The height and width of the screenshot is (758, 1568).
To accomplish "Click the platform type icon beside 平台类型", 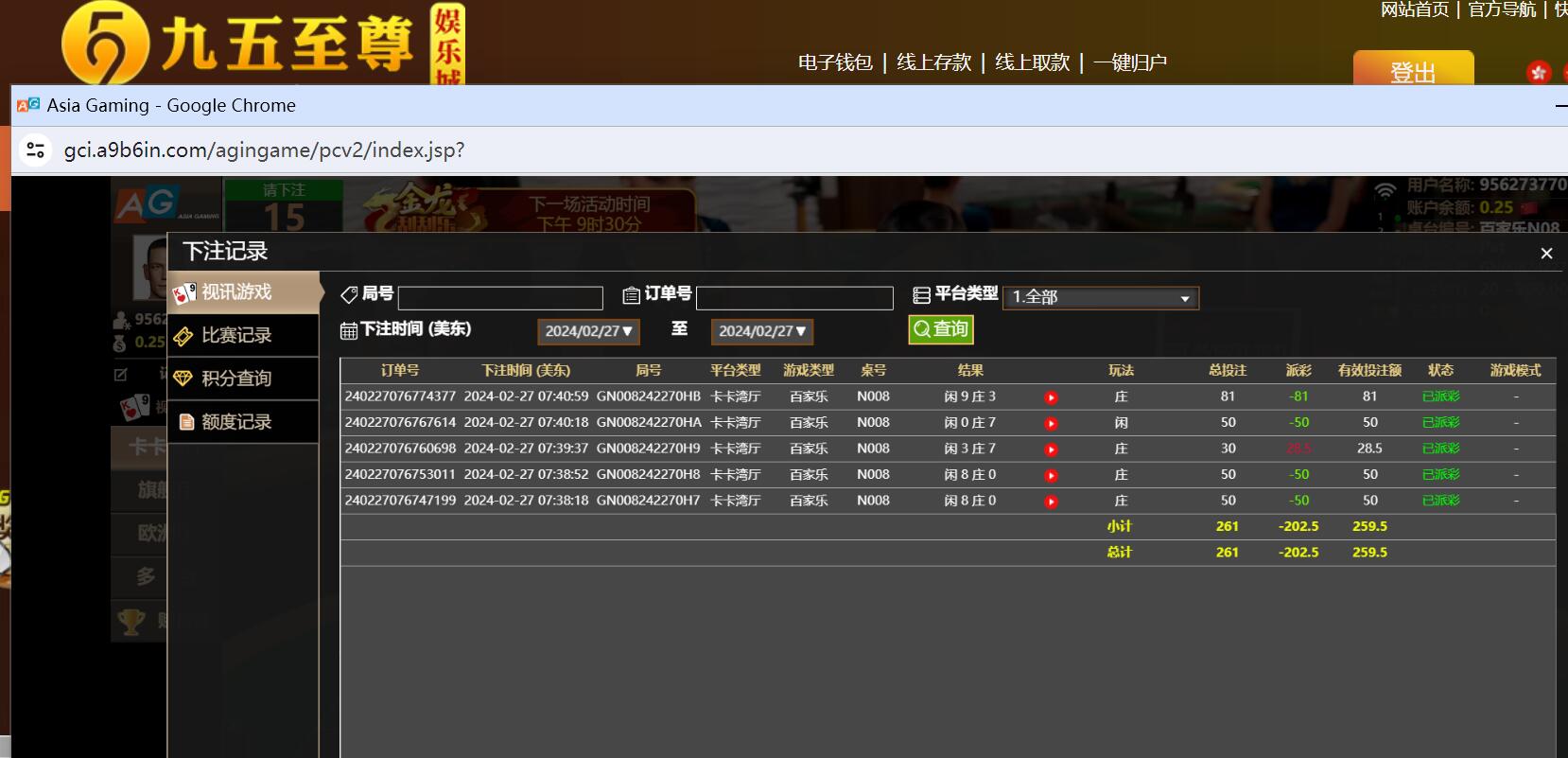I will (921, 295).
